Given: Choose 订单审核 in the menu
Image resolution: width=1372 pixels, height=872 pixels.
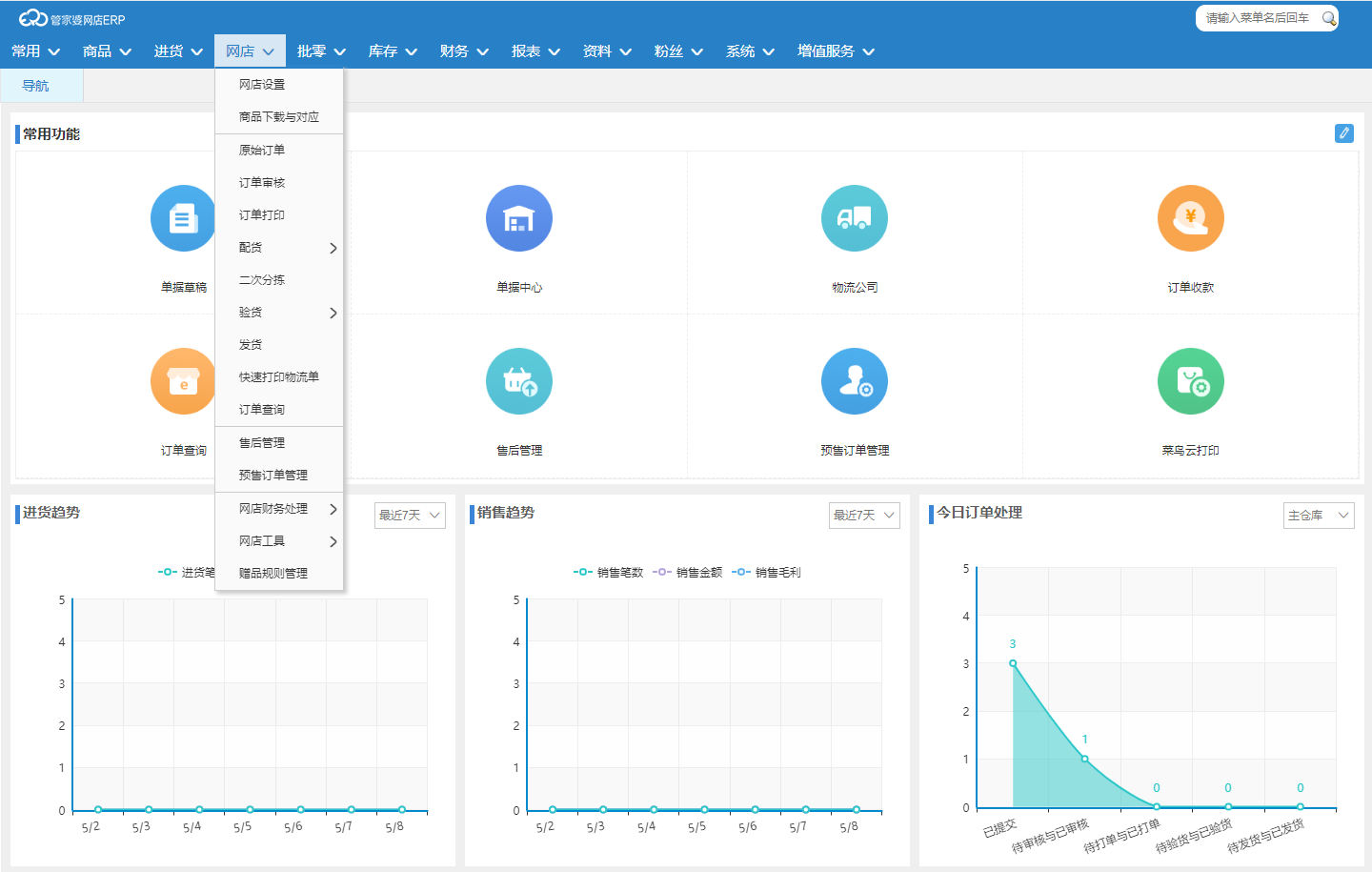Looking at the screenshot, I should tap(279, 183).
